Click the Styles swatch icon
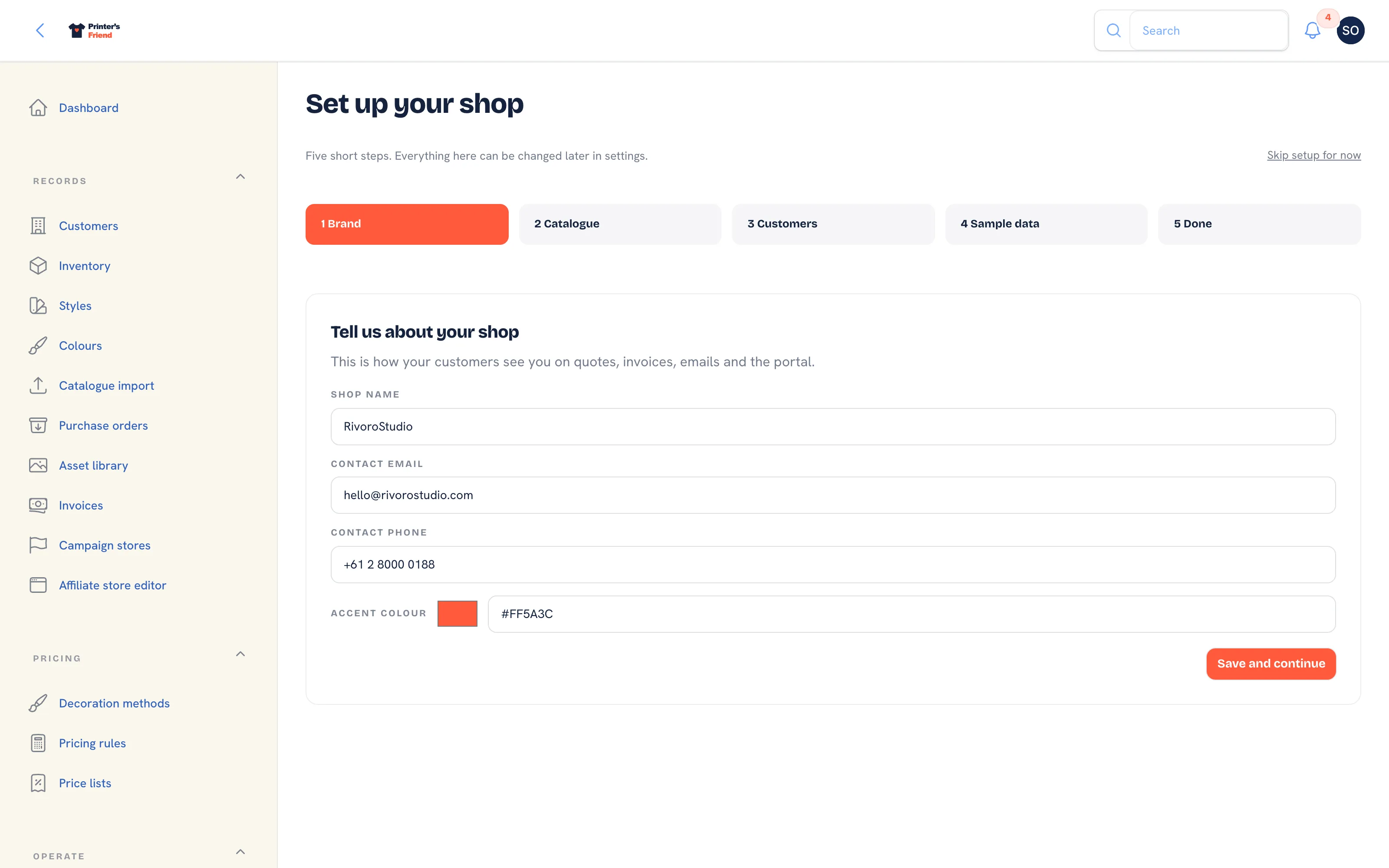 click(38, 306)
